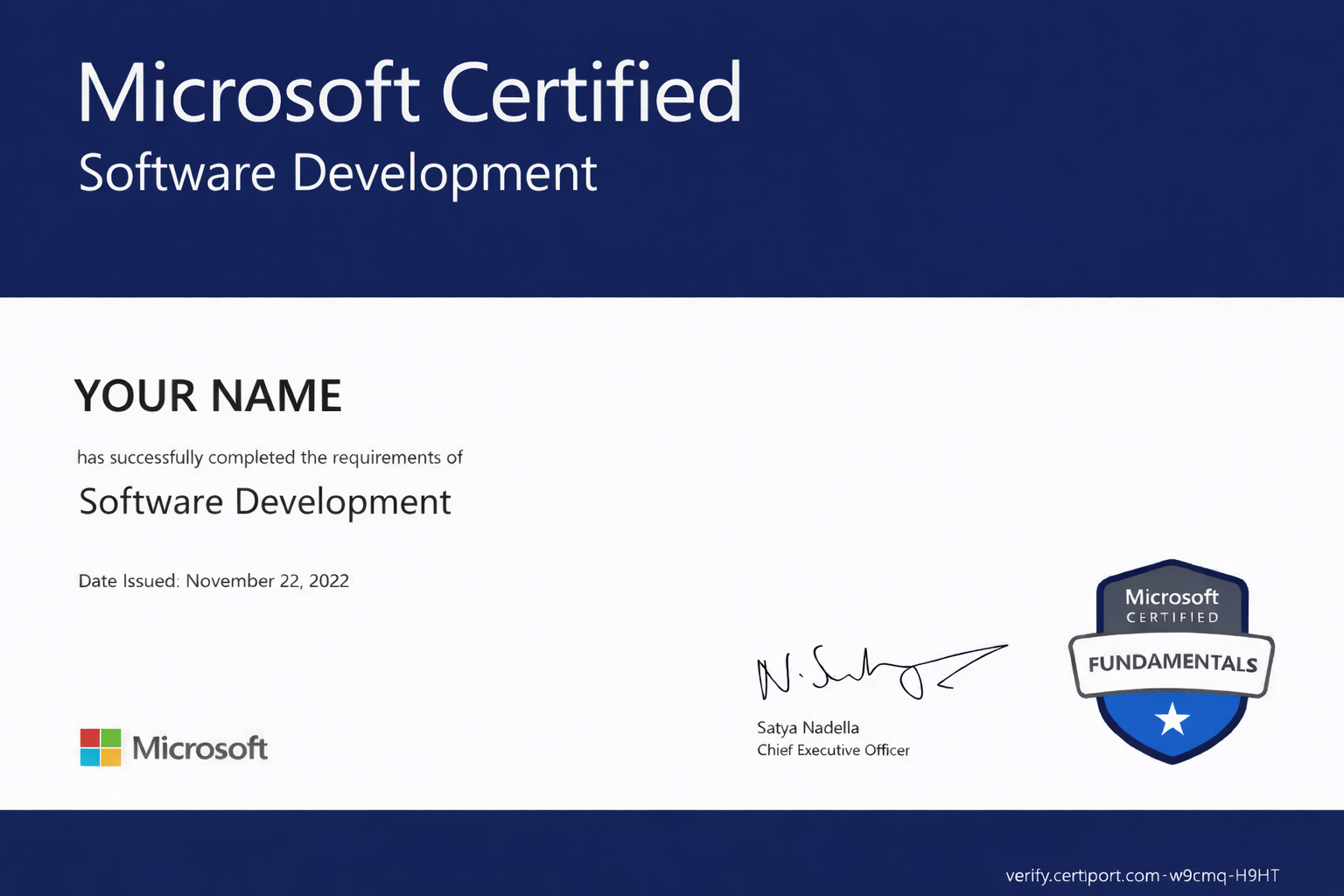The width and height of the screenshot is (1344, 896).
Task: Open the verify.certiport.com verification link
Action: point(1142,875)
